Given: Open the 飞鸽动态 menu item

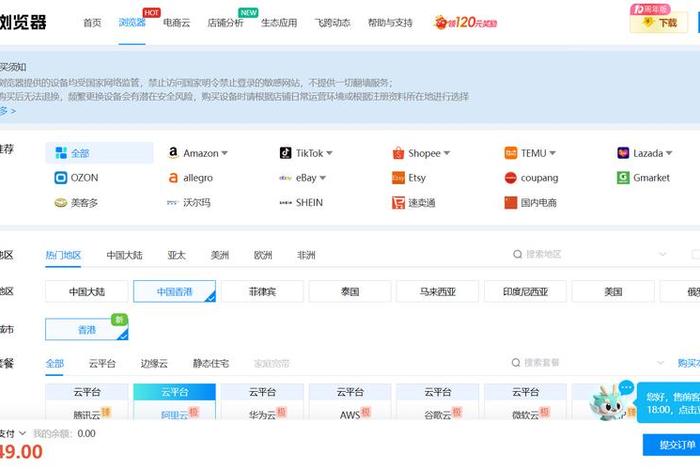Looking at the screenshot, I should tap(332, 23).
